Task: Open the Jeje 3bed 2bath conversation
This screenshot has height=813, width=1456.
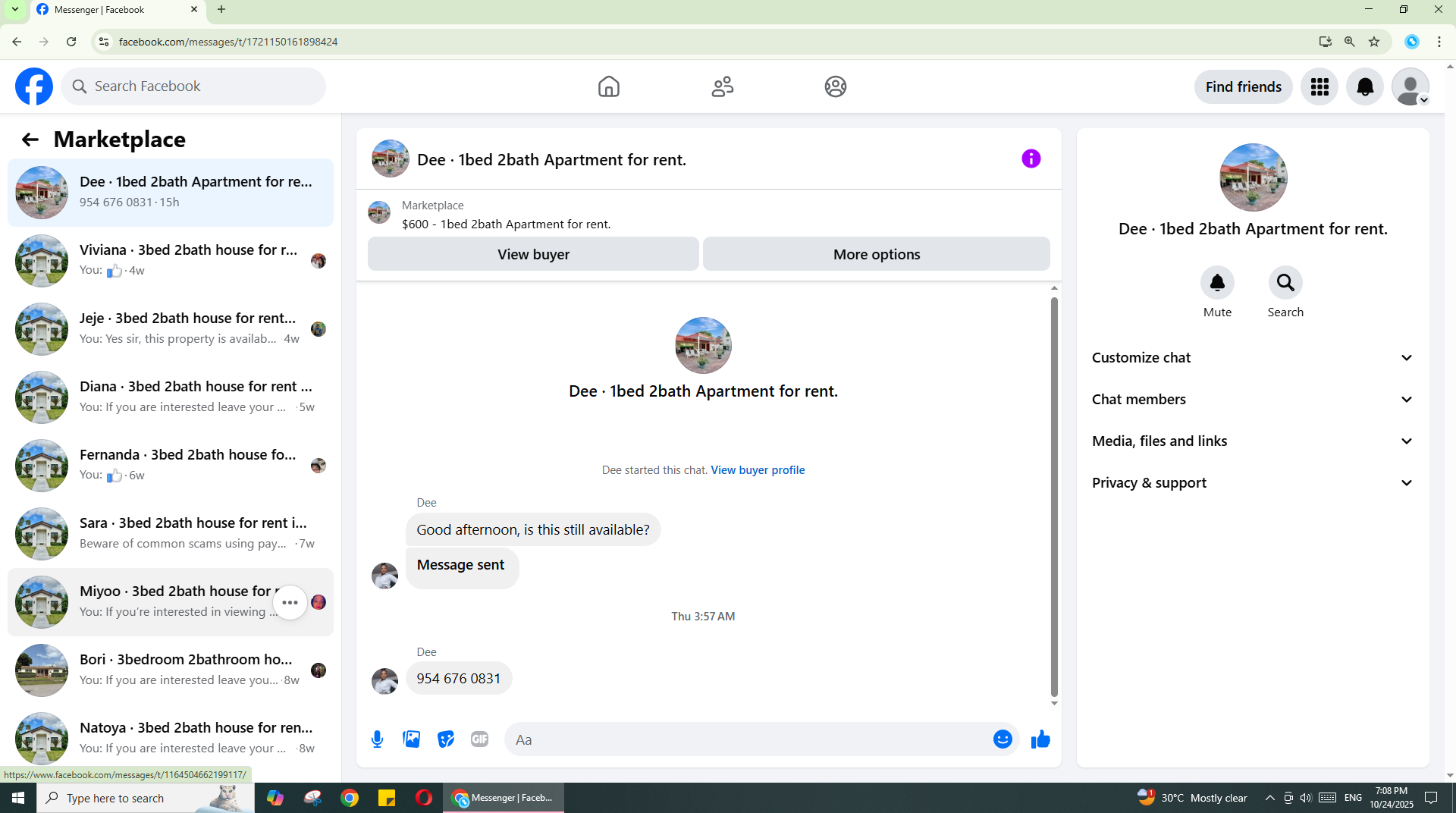Action: (x=171, y=329)
